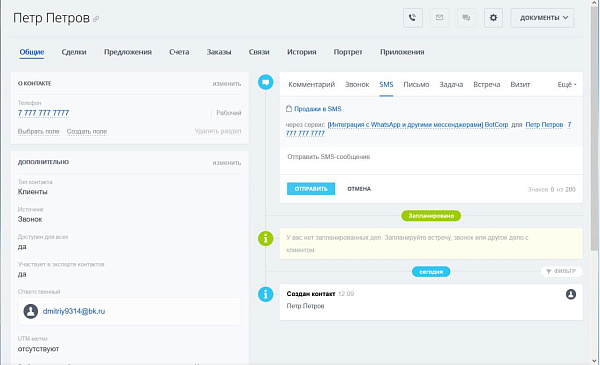
Task: Click the Отправить SMS-сообщение text field
Action: click(431, 160)
